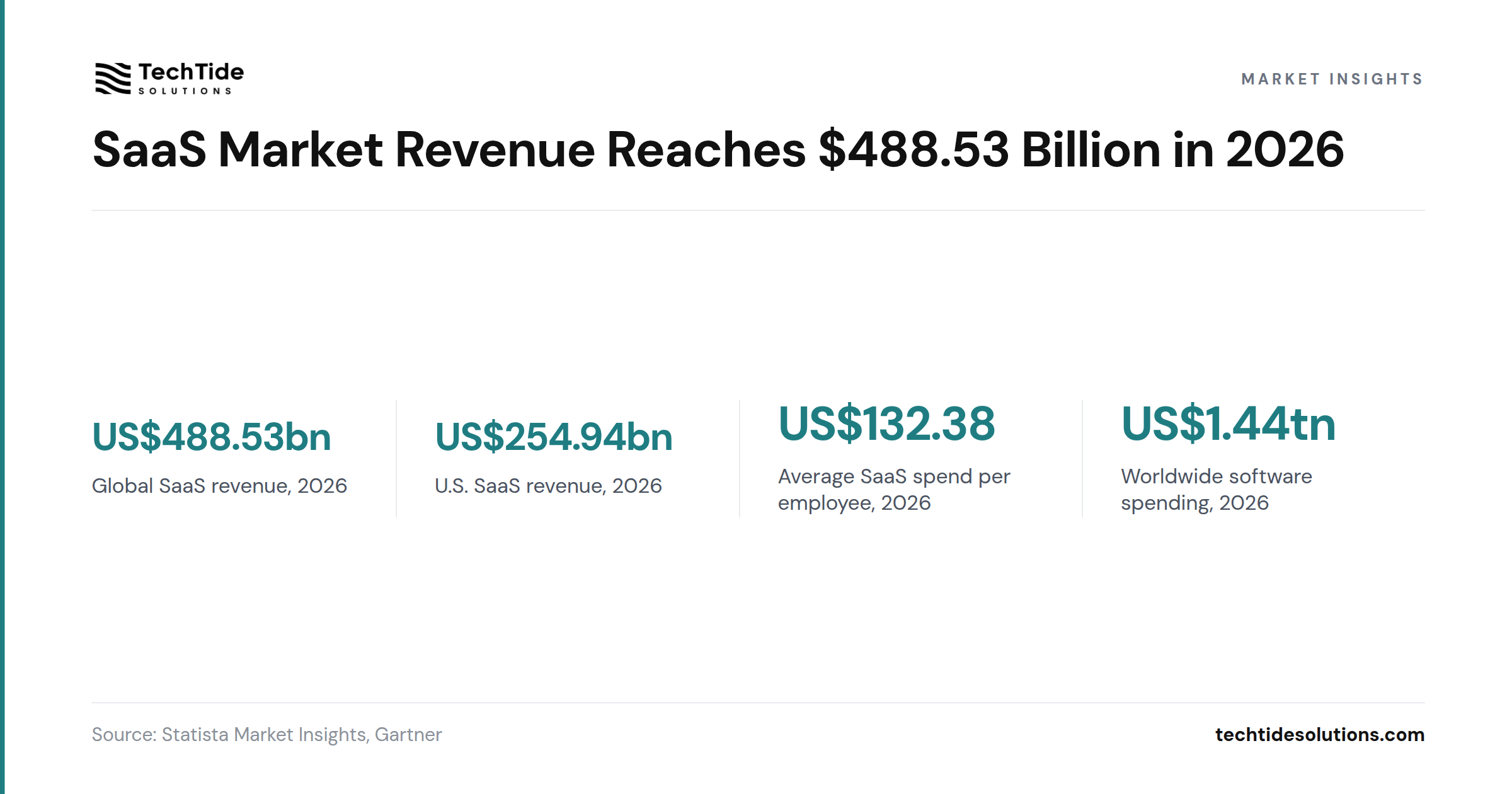Screen dimensions: 1512x794
Task: Click 'Average SaaS spend per employee' caption
Action: click(x=894, y=490)
